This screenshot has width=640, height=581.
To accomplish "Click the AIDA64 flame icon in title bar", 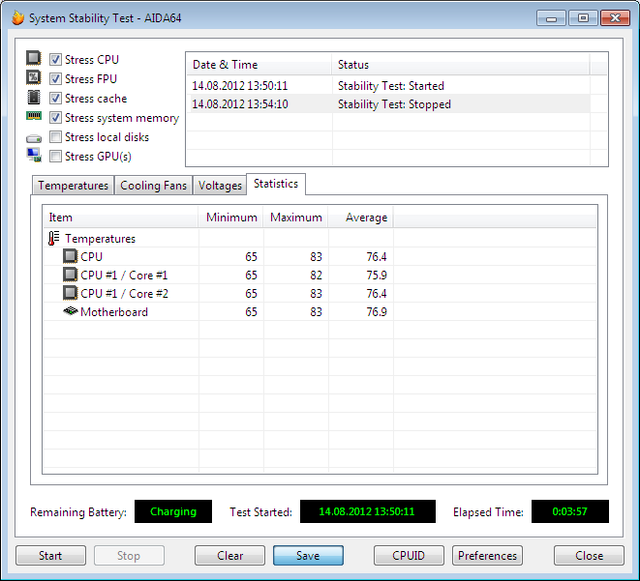I will tap(17, 18).
